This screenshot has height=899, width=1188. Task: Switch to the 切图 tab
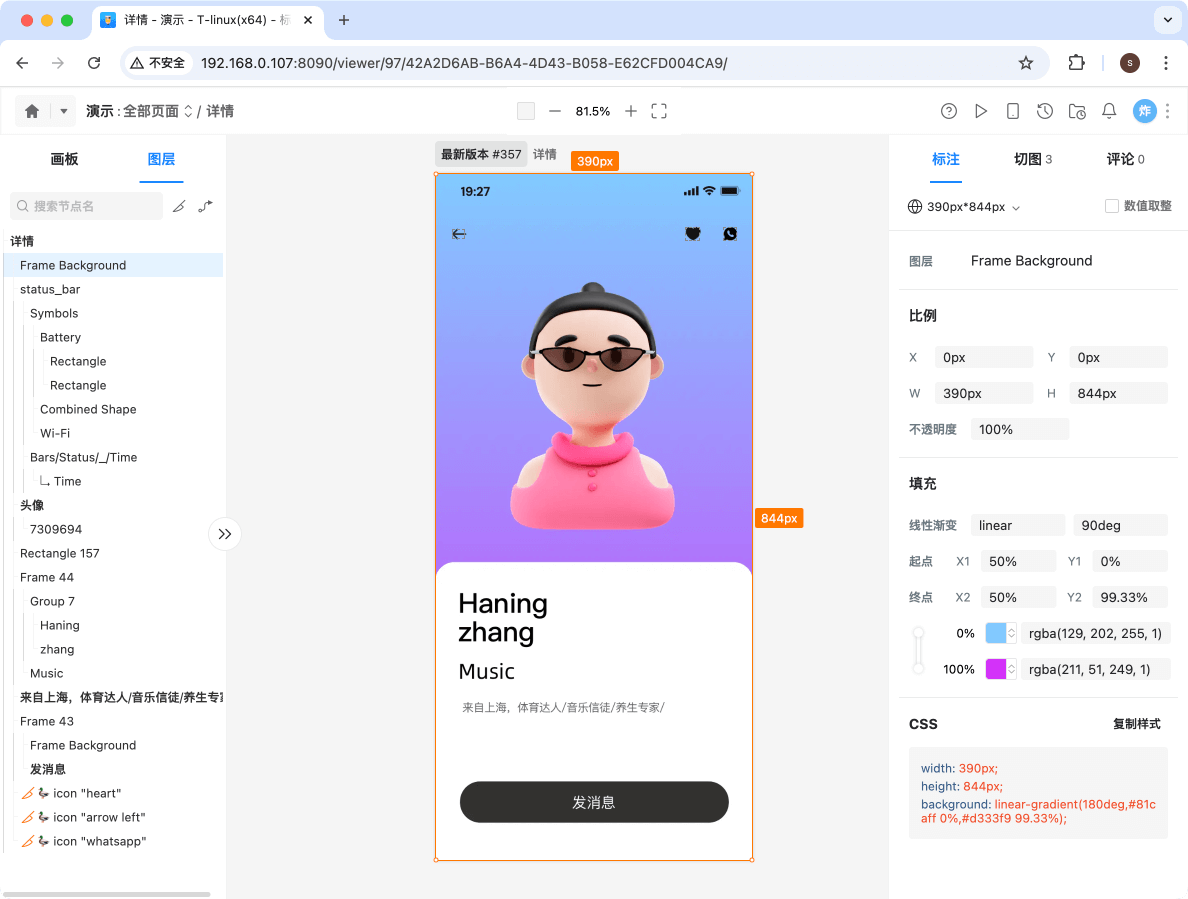[1029, 159]
